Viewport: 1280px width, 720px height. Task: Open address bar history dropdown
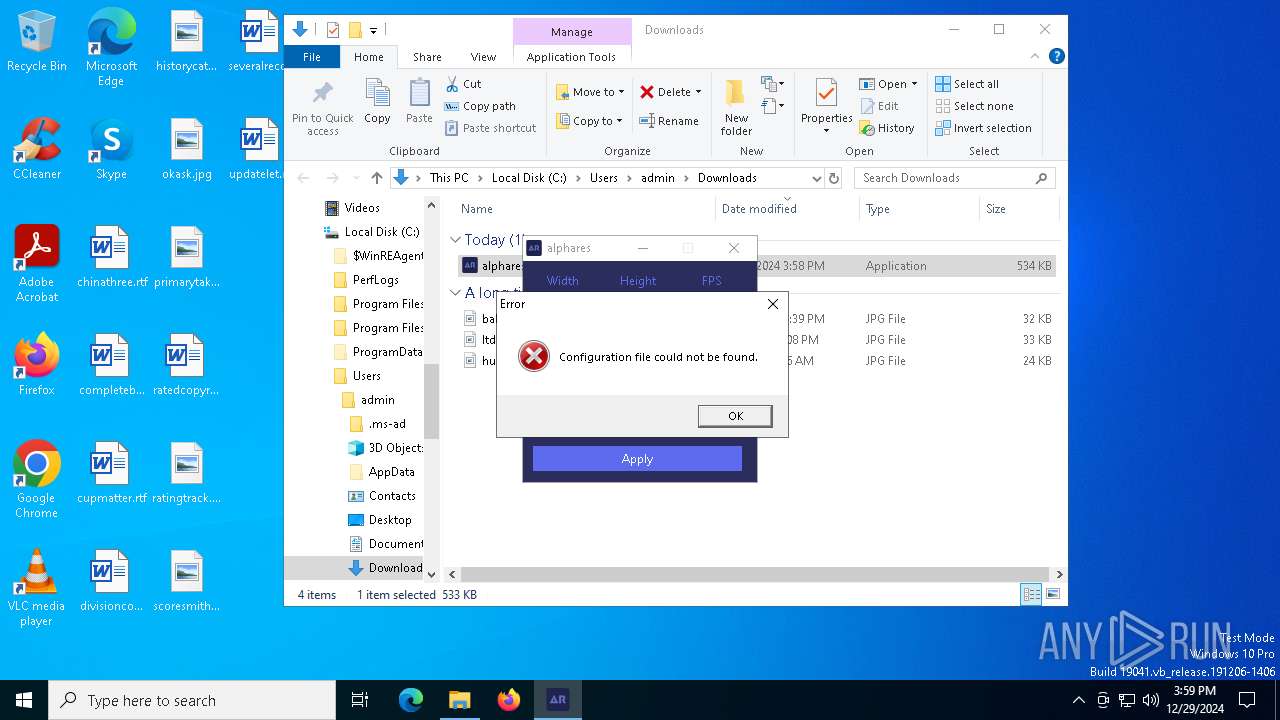(x=817, y=178)
